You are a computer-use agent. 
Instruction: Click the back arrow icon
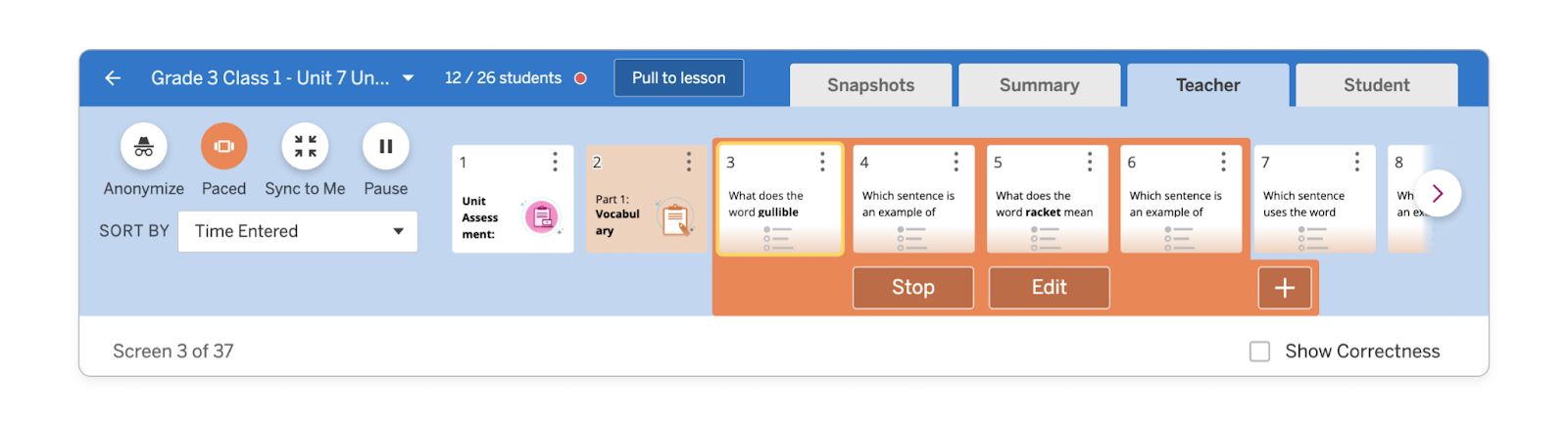click(114, 78)
